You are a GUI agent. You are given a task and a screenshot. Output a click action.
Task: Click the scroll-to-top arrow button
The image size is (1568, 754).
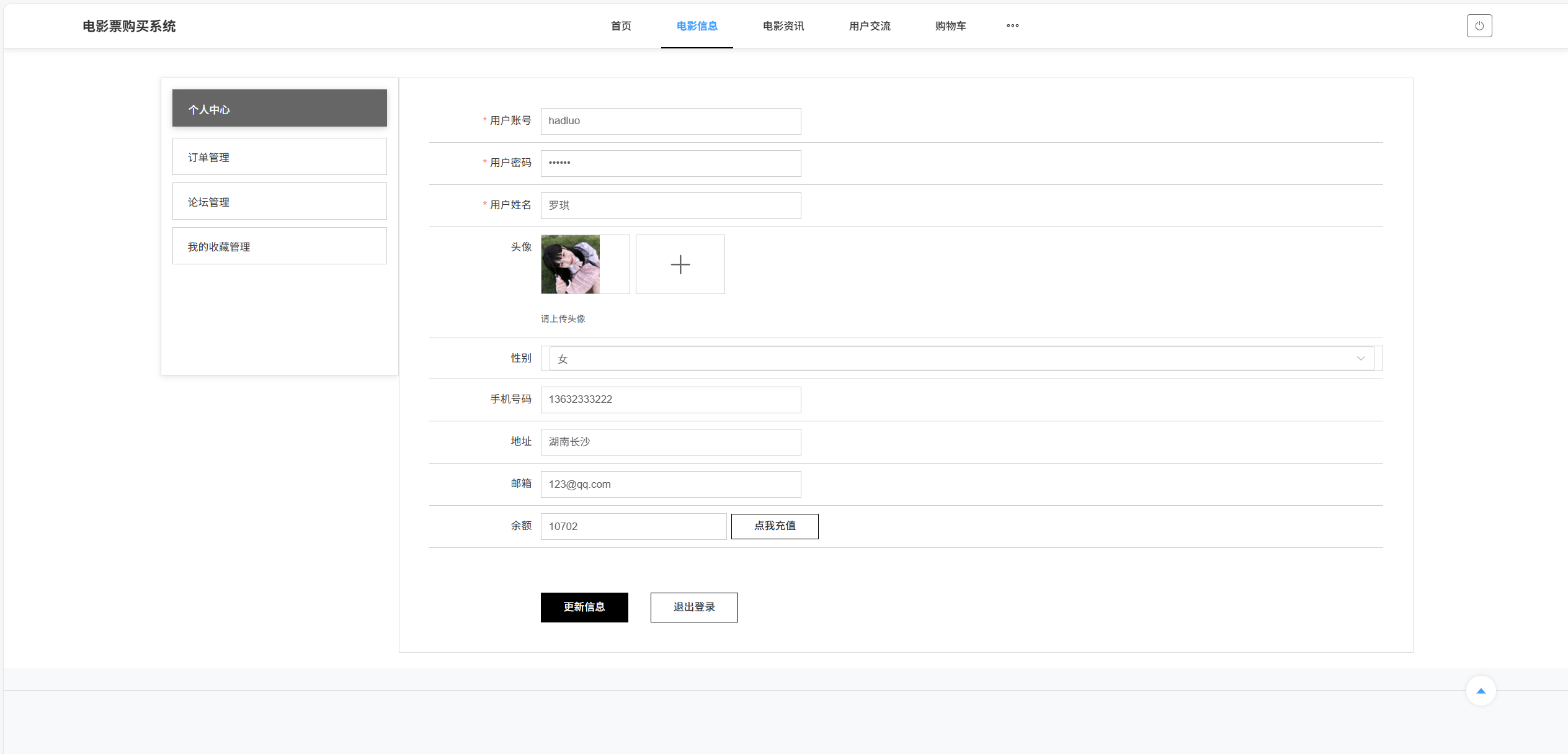(x=1481, y=691)
